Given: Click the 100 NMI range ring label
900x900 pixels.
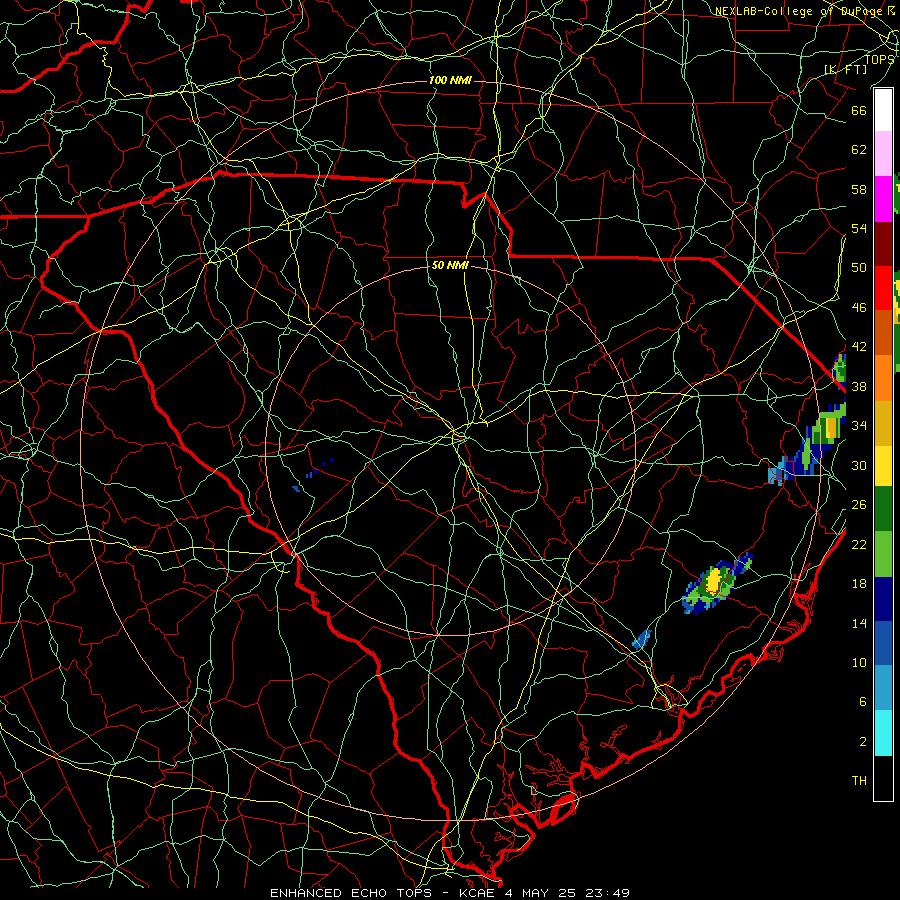Looking at the screenshot, I should 451,80.
